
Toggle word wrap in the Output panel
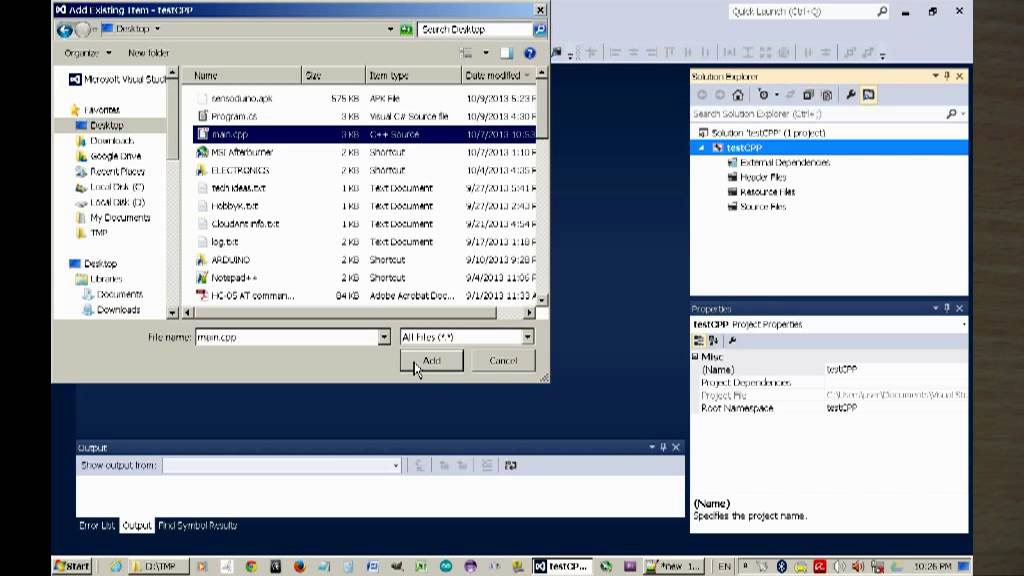511,466
